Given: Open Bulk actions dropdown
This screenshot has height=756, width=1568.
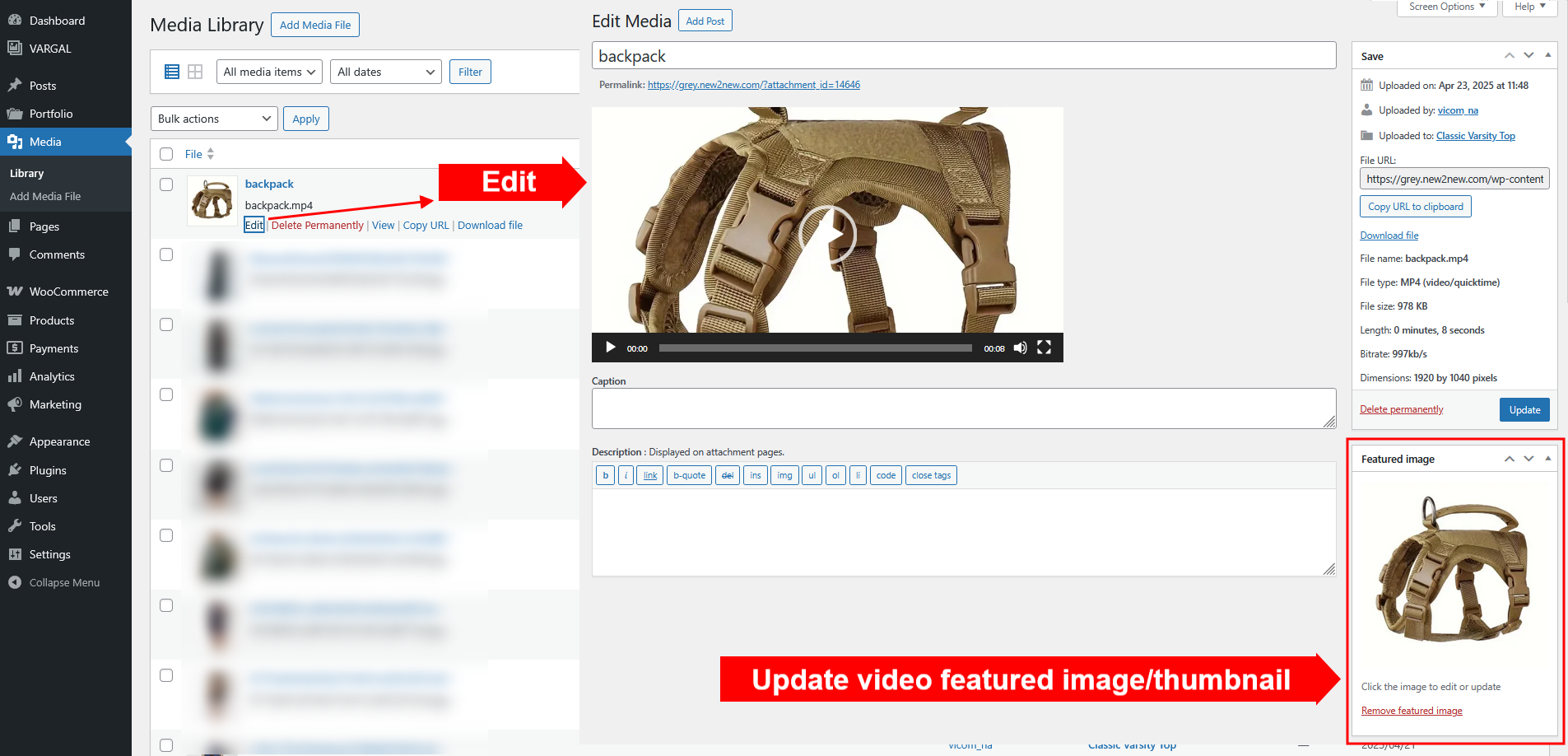Looking at the screenshot, I should tap(214, 119).
